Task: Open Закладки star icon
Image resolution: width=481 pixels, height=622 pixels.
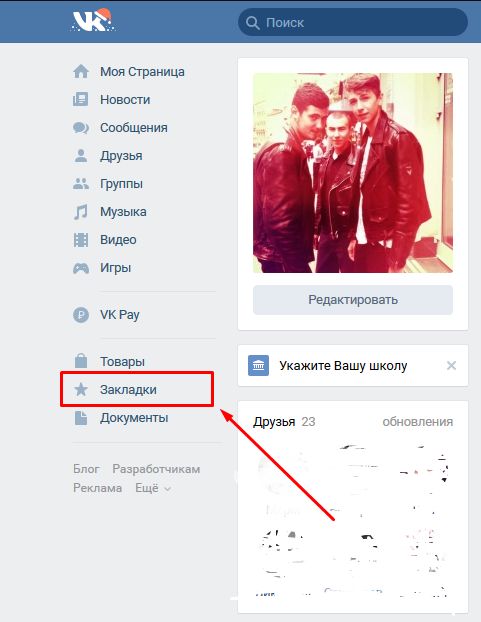Action: click(81, 390)
